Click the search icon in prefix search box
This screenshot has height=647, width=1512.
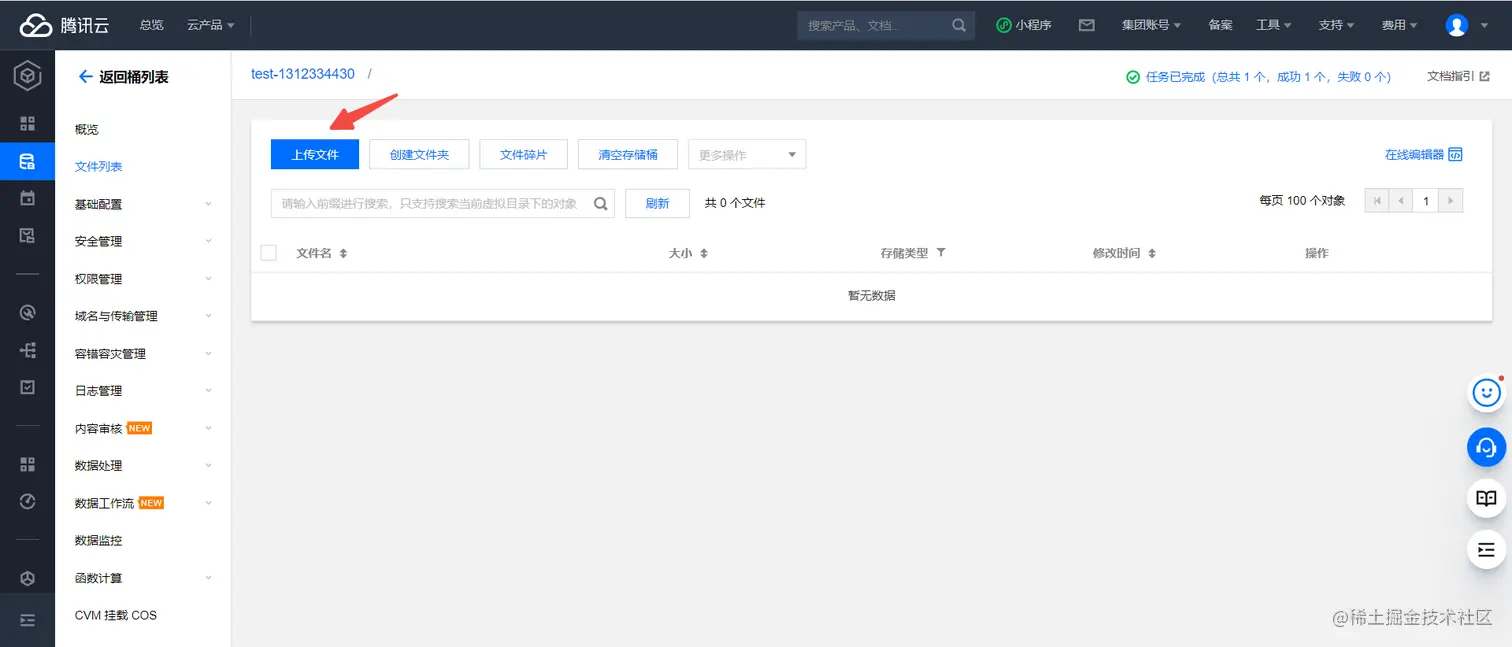[601, 203]
